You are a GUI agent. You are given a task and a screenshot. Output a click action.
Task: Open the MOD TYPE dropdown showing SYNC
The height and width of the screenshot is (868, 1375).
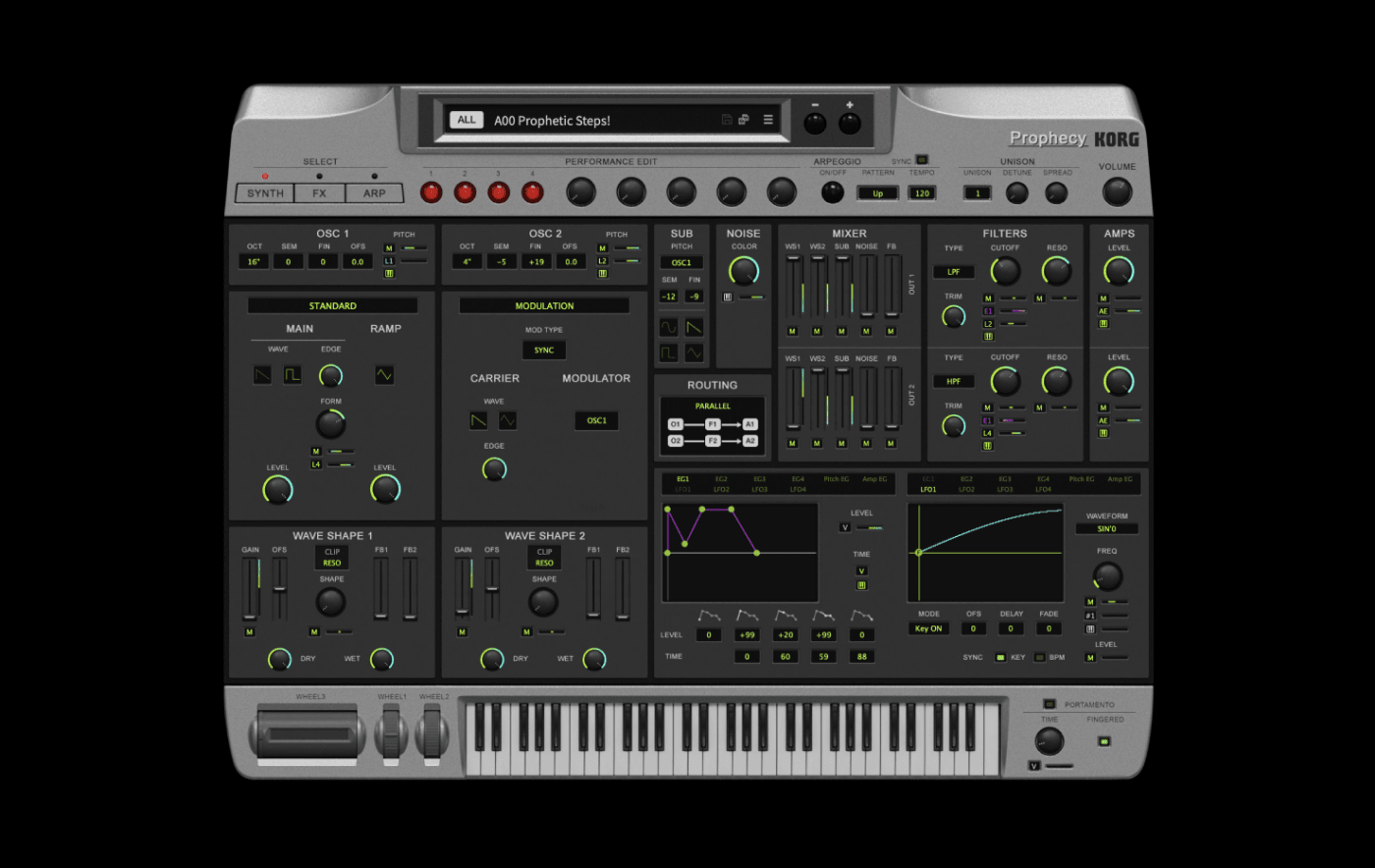point(544,350)
